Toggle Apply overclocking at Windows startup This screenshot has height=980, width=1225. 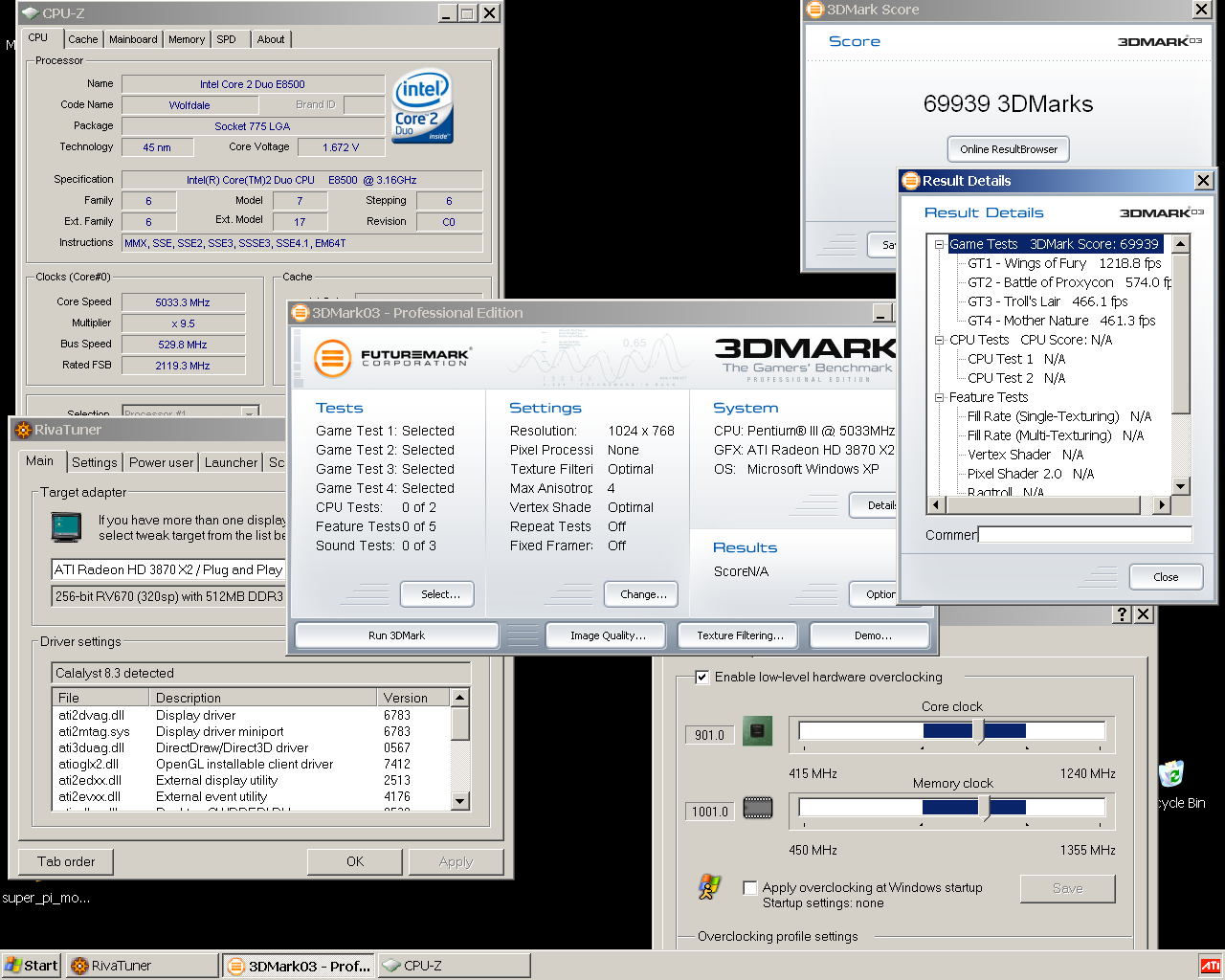tap(750, 887)
